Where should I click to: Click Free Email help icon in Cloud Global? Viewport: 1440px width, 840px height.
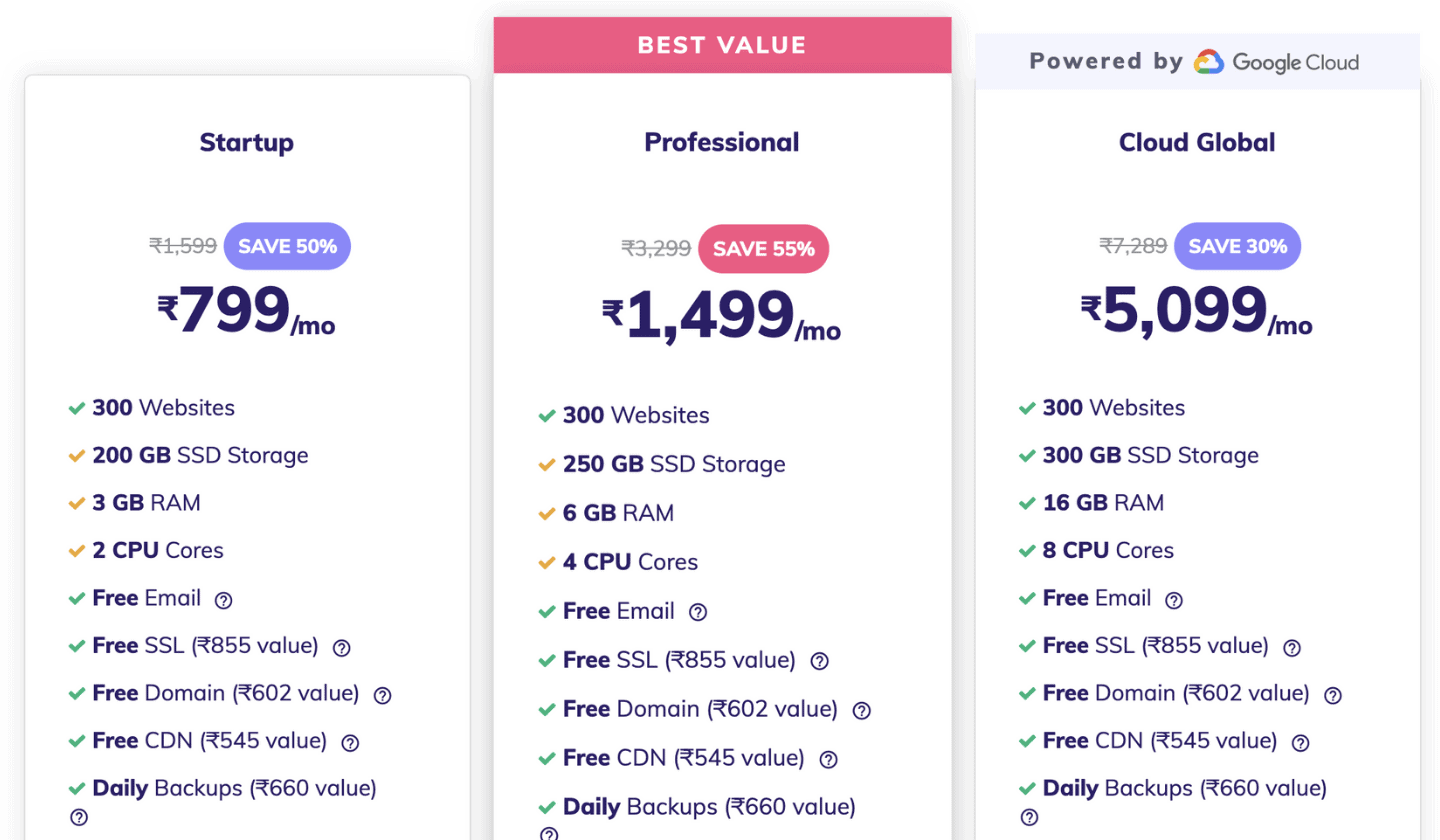pyautogui.click(x=1174, y=600)
